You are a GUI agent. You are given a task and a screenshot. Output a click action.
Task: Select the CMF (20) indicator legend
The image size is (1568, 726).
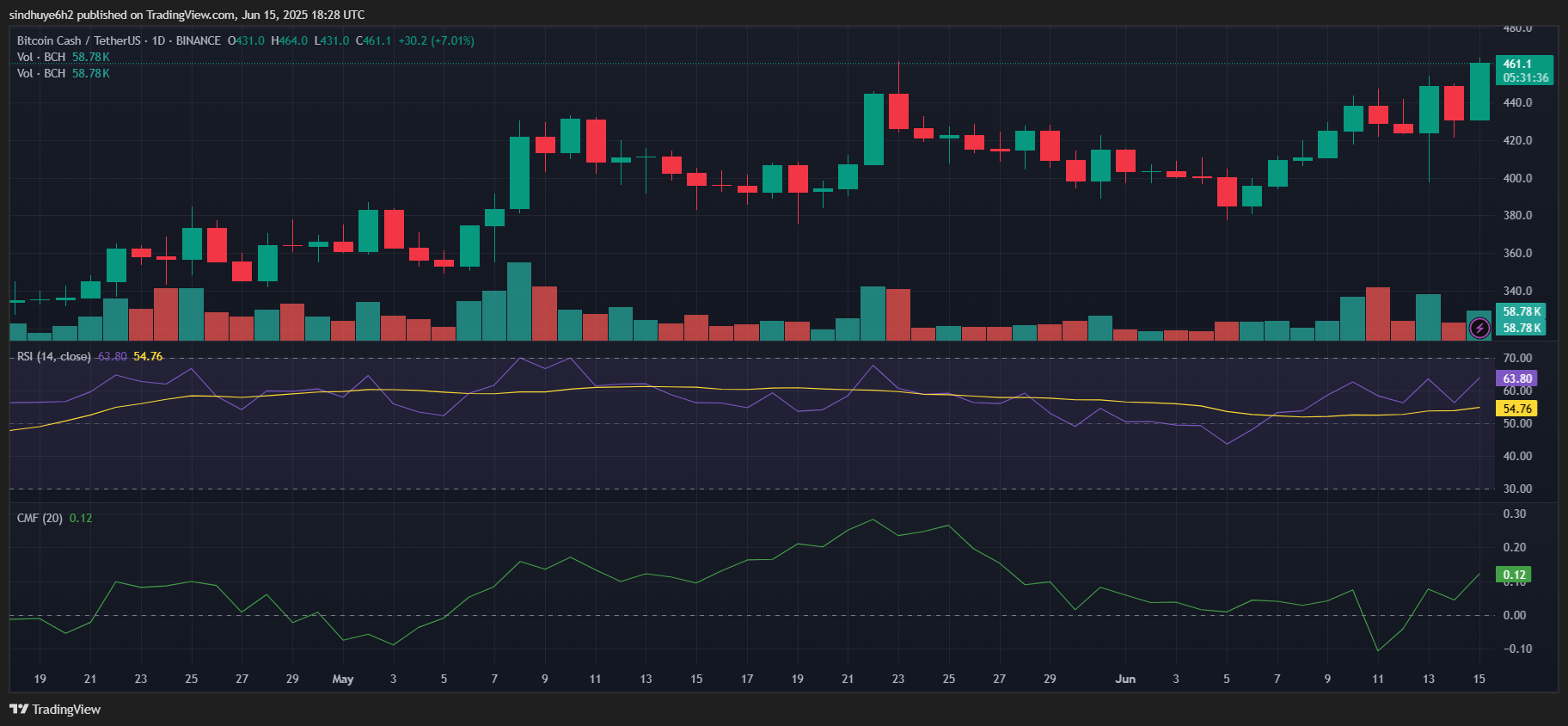pos(40,518)
